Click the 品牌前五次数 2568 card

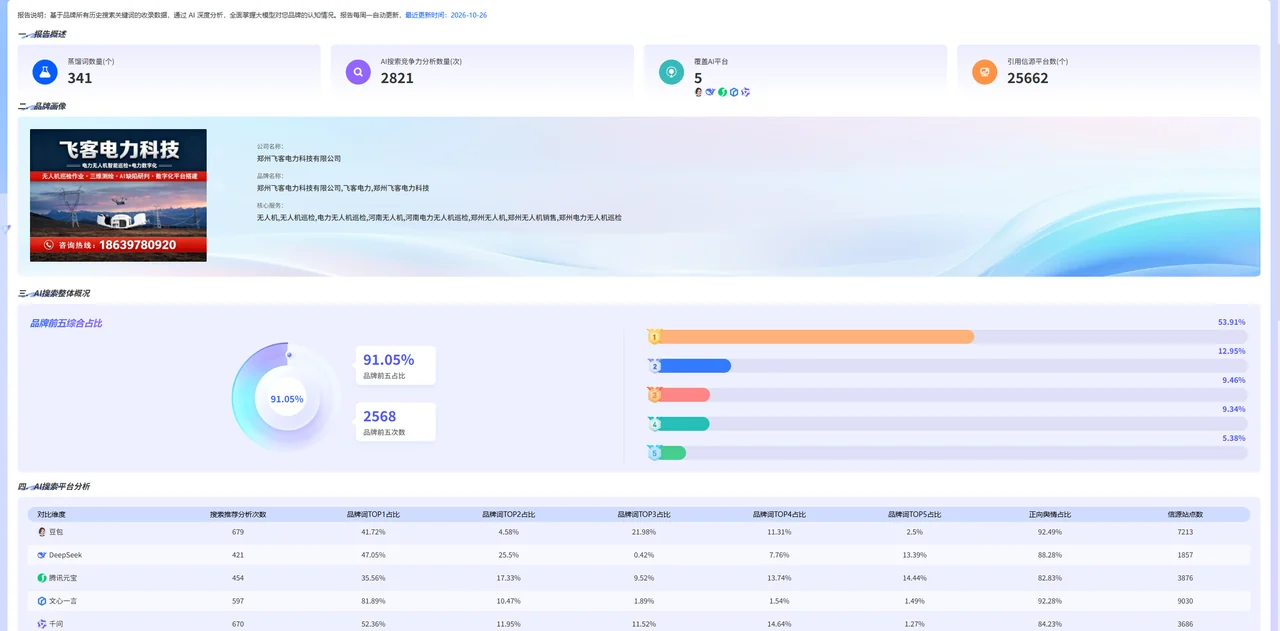tap(396, 423)
